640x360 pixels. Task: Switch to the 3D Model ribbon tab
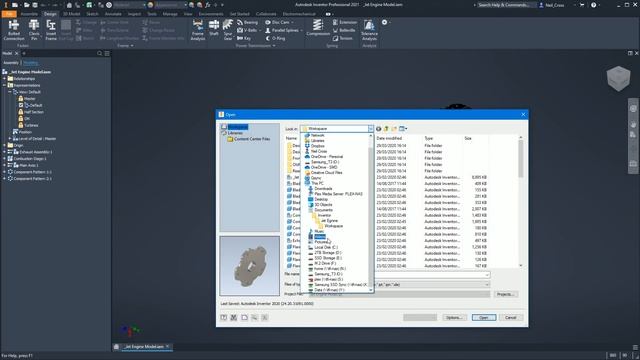click(x=71, y=14)
